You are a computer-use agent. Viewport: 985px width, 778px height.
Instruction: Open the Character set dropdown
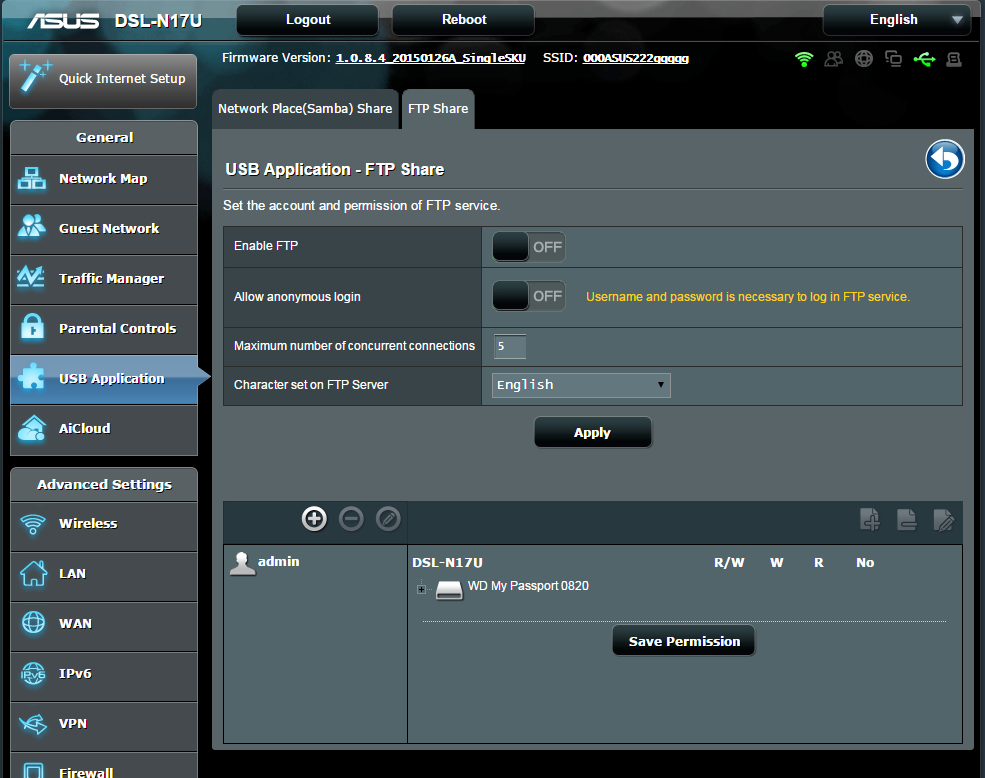pos(581,385)
